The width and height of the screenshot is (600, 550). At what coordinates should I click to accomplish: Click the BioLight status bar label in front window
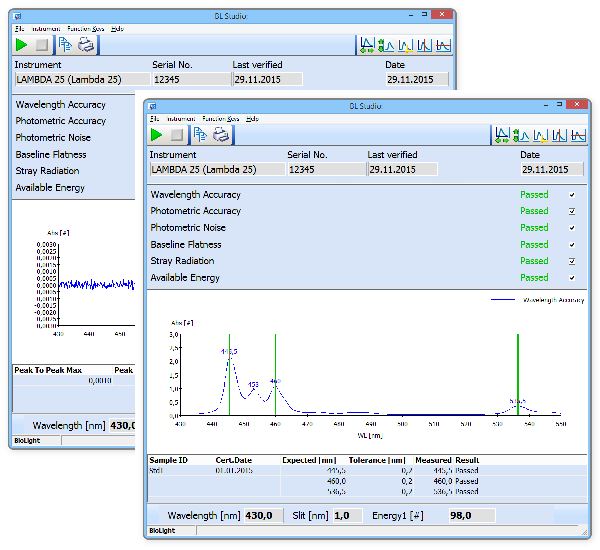pos(162,531)
